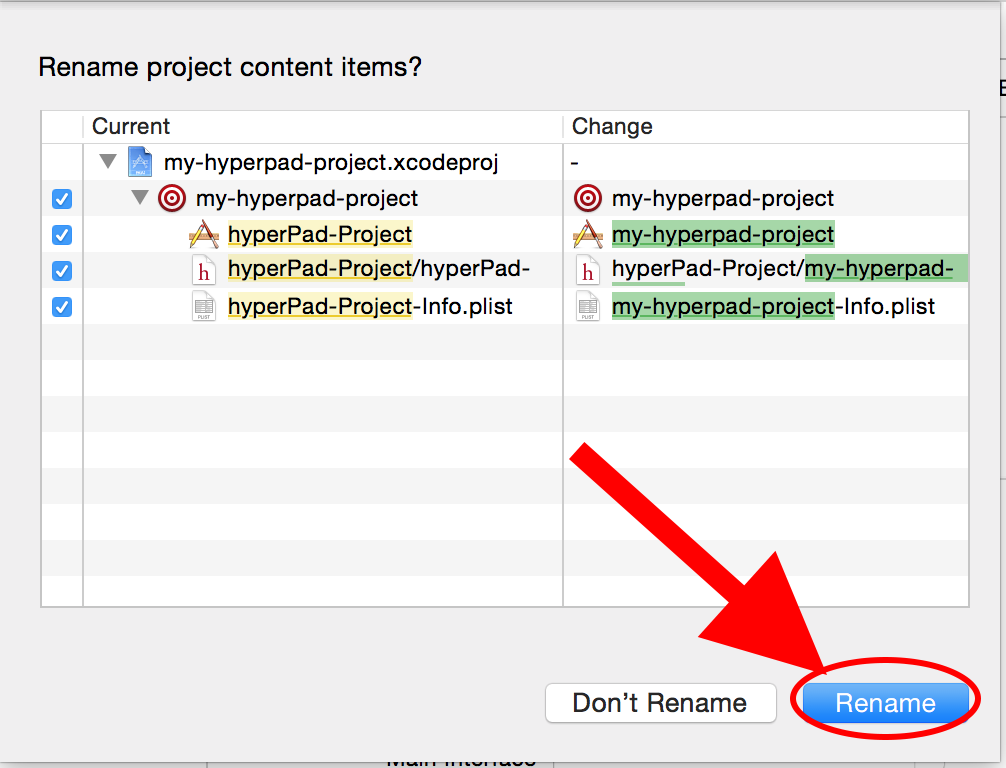Click plist icon beside my-hyperpad-project-Info.plist
This screenshot has height=768, width=1006.
point(588,307)
